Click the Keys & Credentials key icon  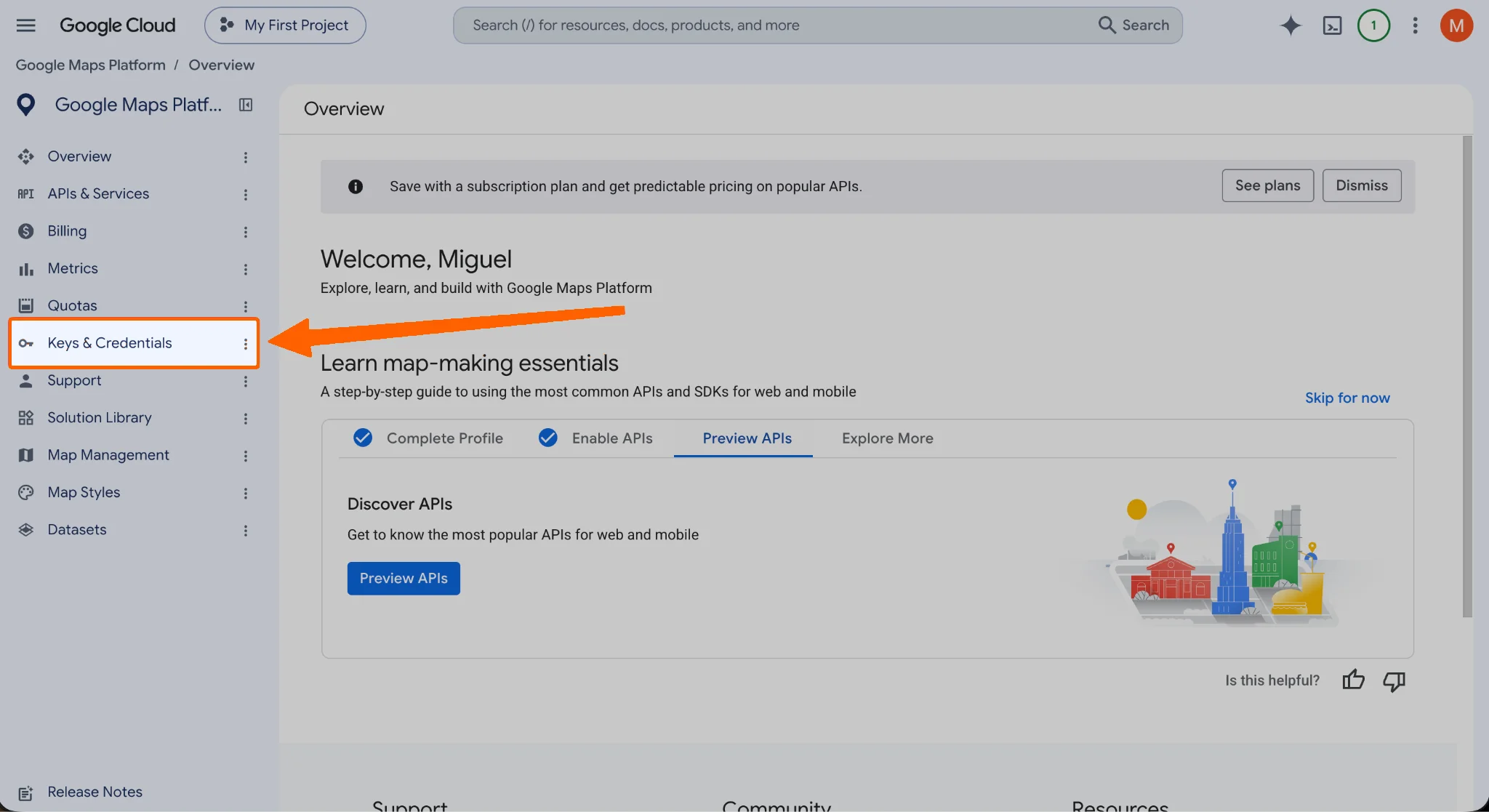click(26, 343)
